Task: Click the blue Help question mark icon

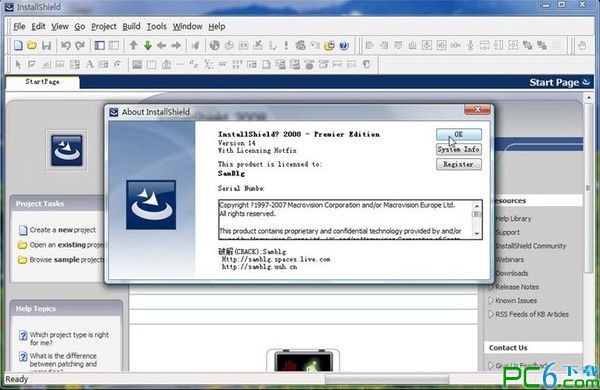Action: pyautogui.click(x=344, y=46)
